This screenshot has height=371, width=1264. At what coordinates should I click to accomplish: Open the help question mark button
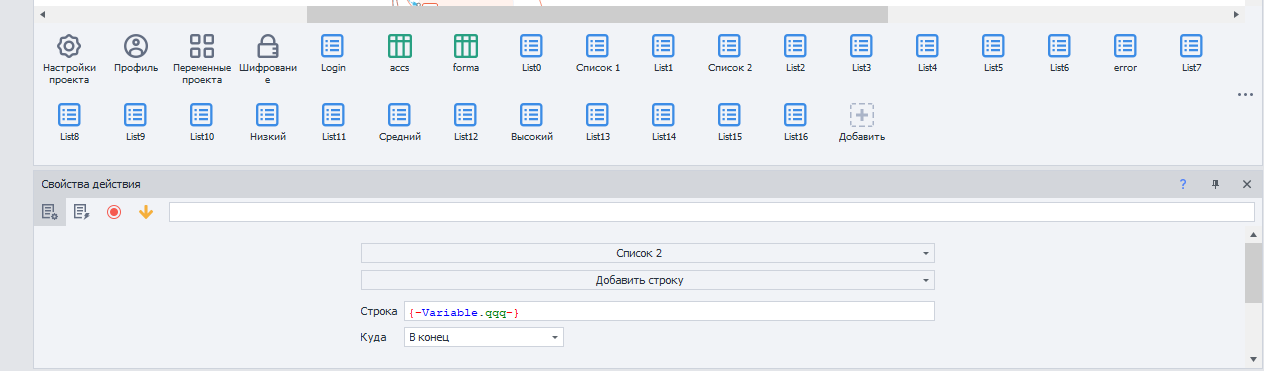coord(1183,184)
